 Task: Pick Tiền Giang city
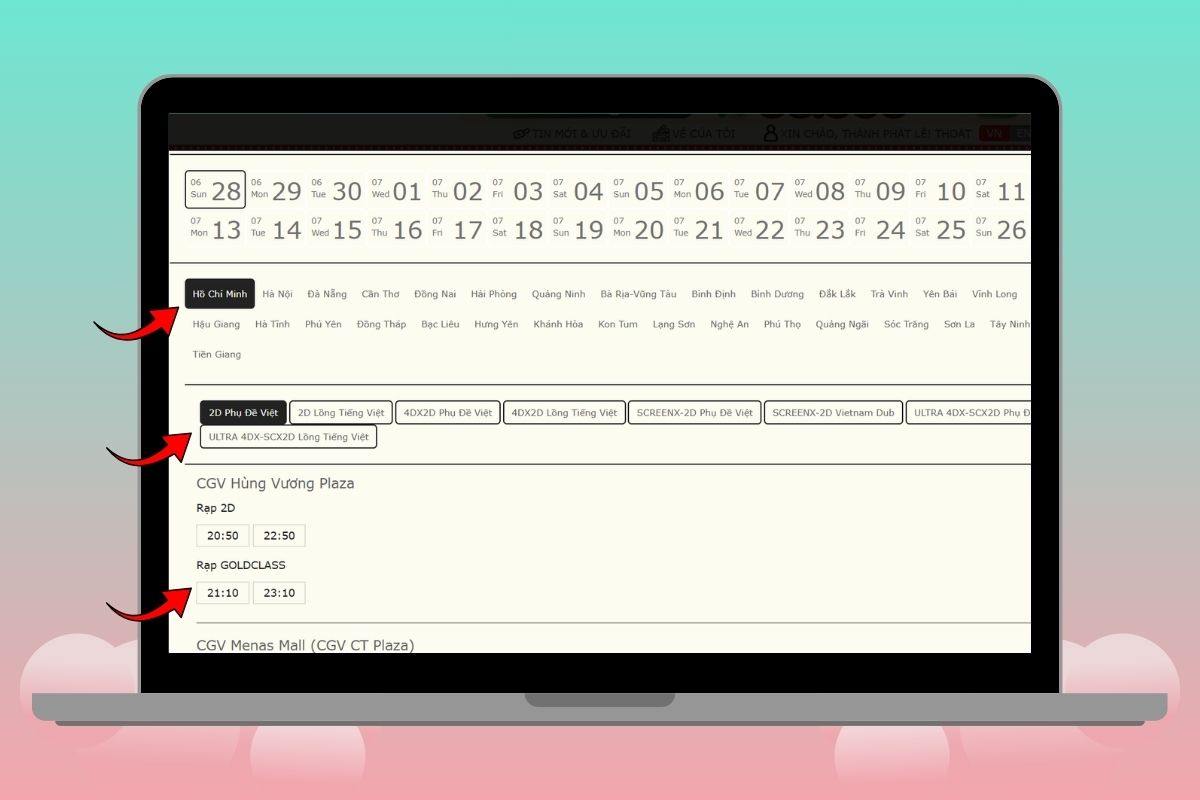[216, 354]
